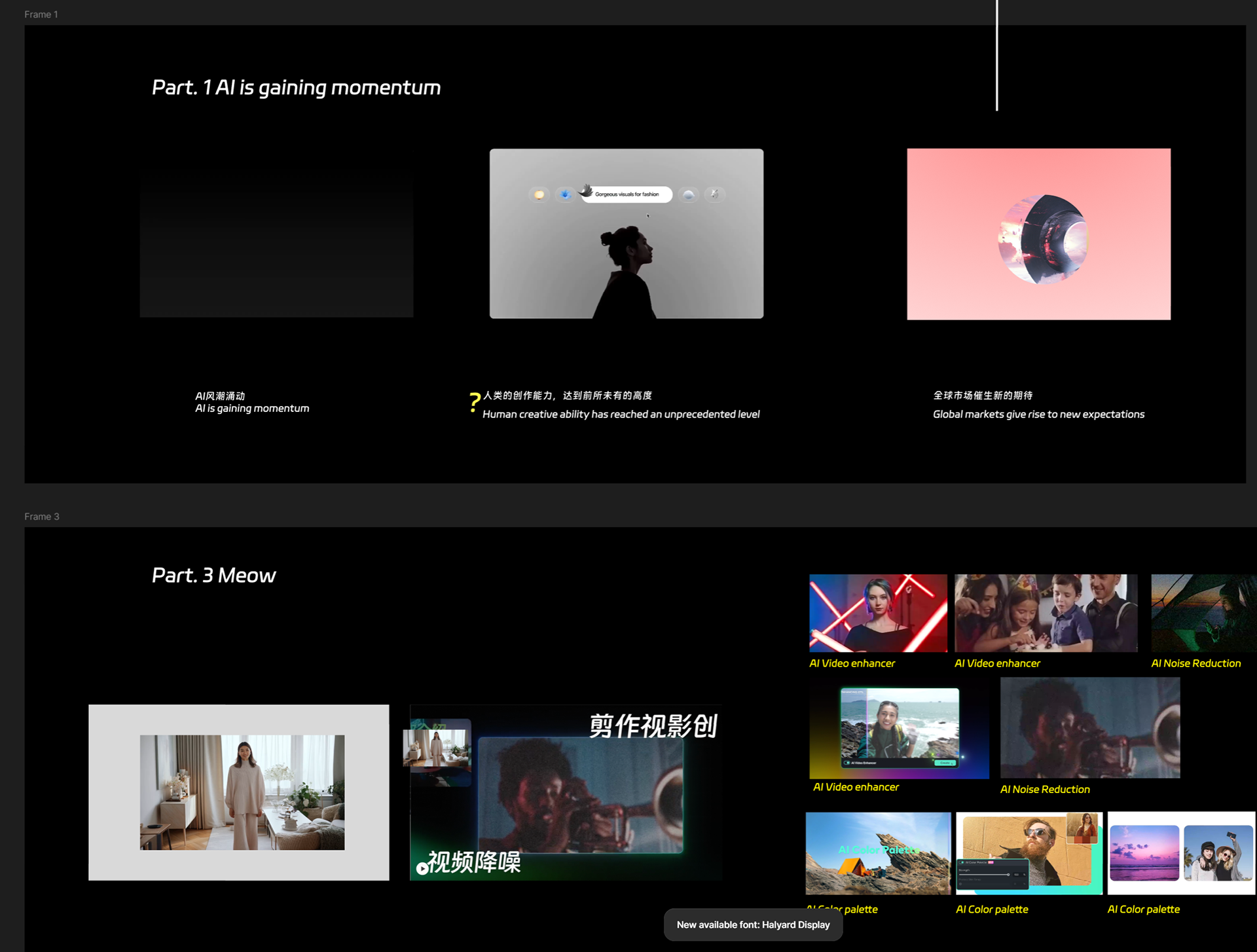
Task: Click the orb graphic on pink card
Action: pyautogui.click(x=1042, y=239)
